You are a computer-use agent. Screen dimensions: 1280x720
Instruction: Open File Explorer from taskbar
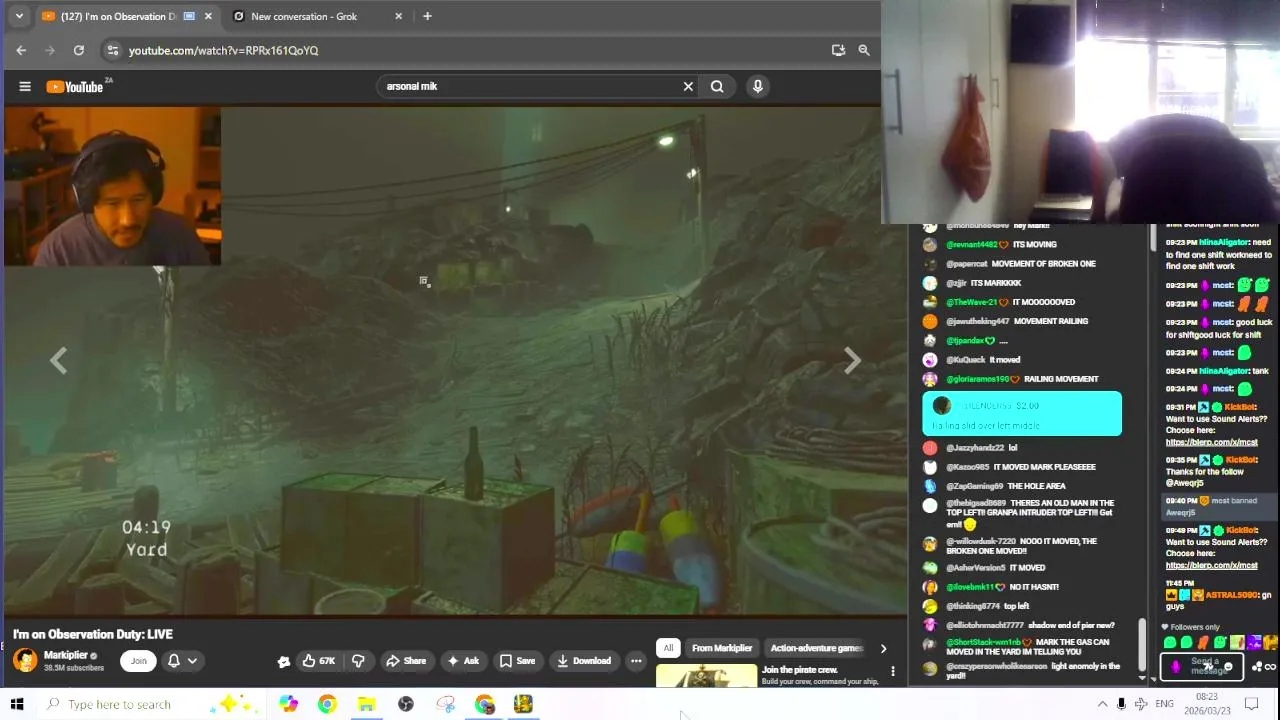(x=366, y=704)
